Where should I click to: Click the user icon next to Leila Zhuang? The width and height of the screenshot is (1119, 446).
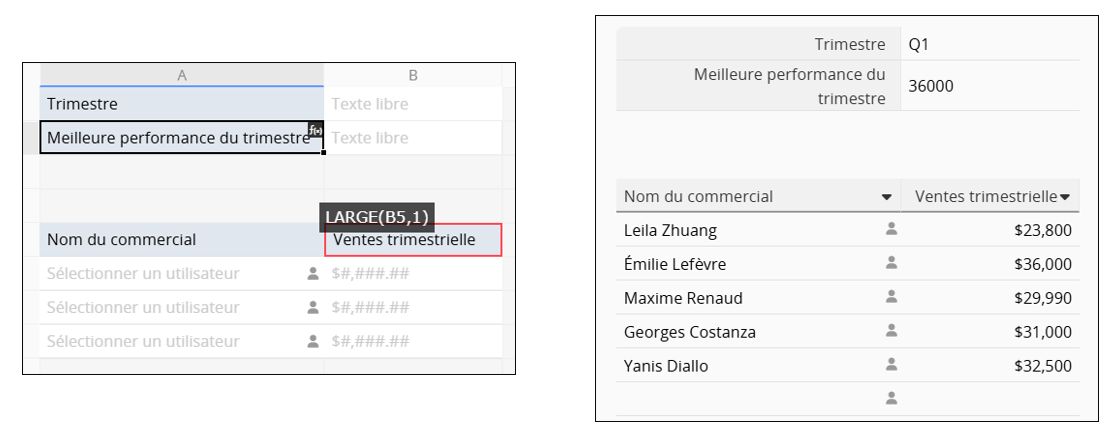[x=892, y=229]
